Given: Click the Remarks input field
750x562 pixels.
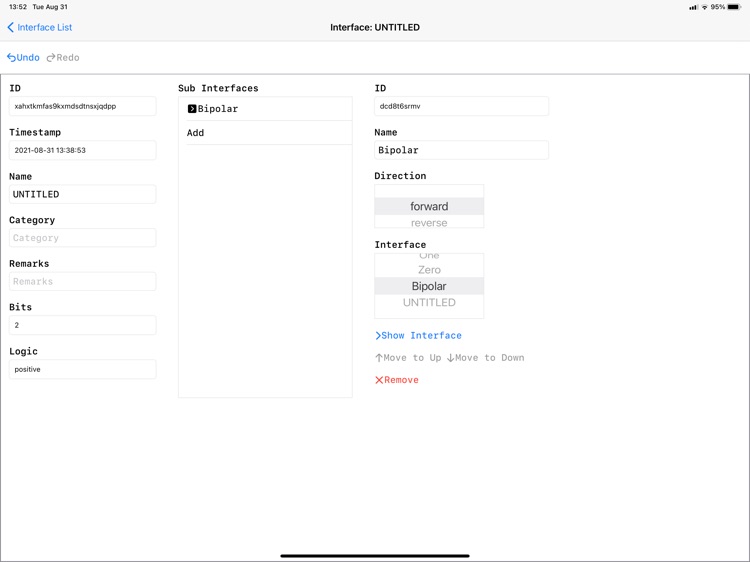Looking at the screenshot, I should [x=82, y=281].
